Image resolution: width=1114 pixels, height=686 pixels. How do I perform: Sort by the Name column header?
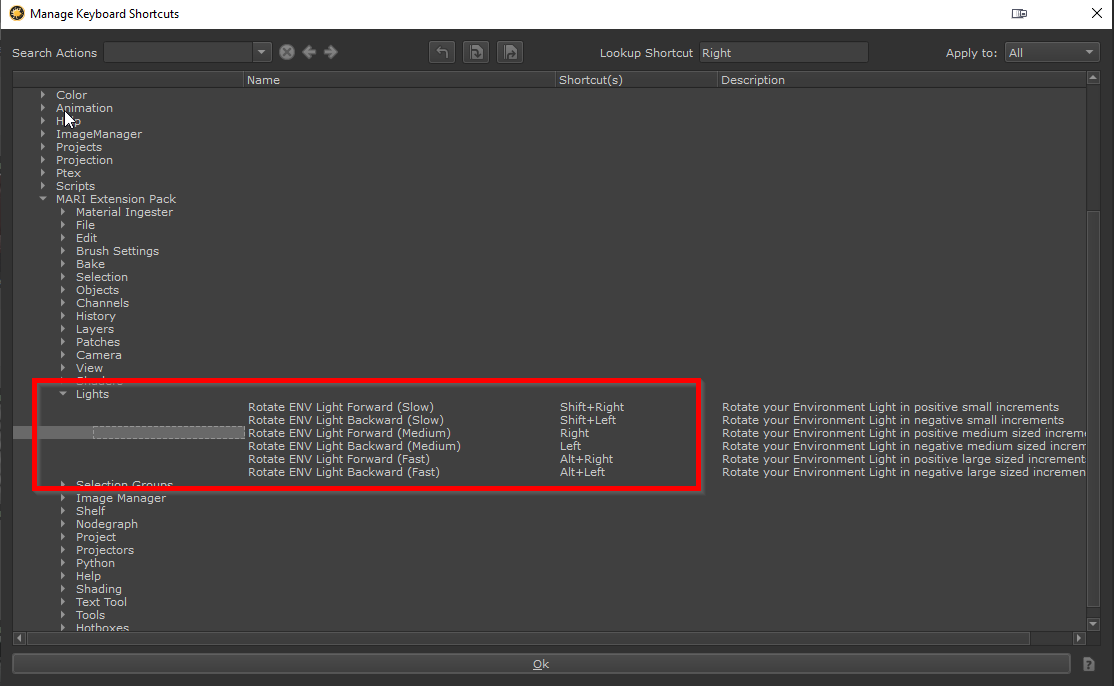coord(400,80)
